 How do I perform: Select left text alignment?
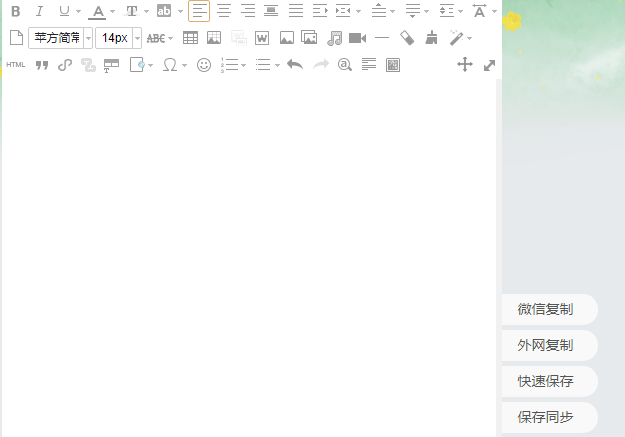point(199,12)
